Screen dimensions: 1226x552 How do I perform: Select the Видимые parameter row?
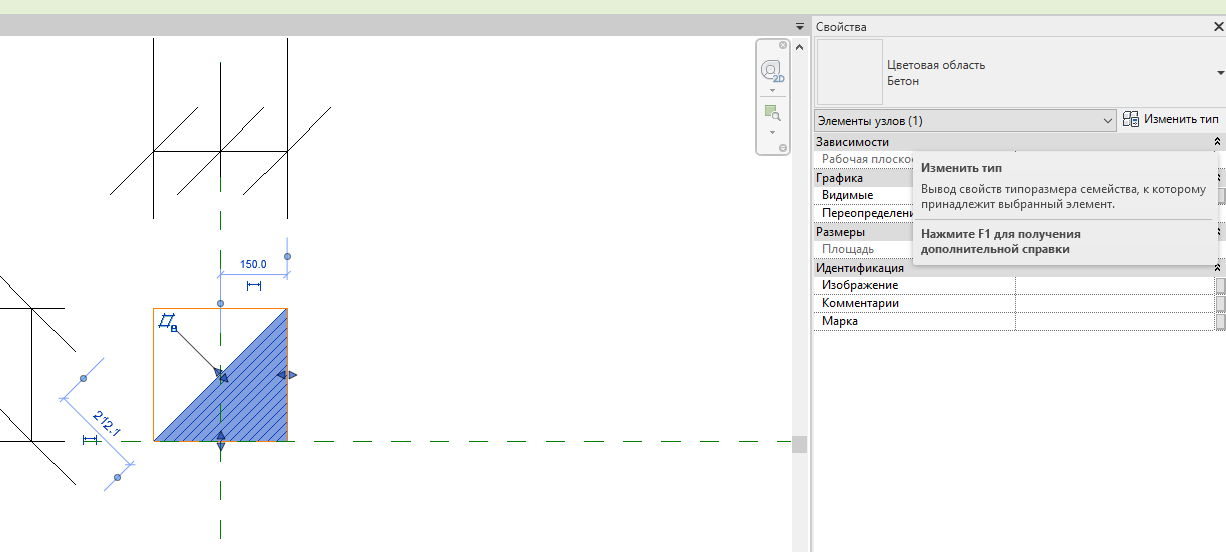pyautogui.click(x=864, y=195)
